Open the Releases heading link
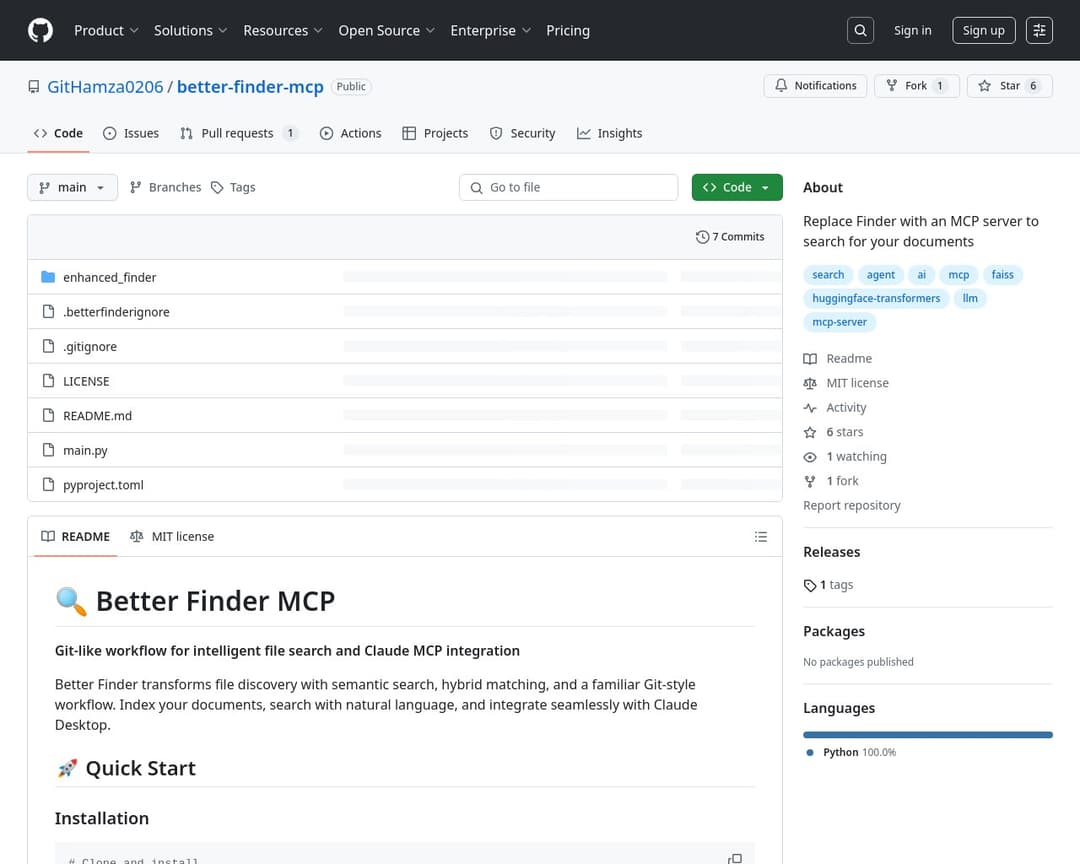Image resolution: width=1080 pixels, height=864 pixels. click(831, 552)
